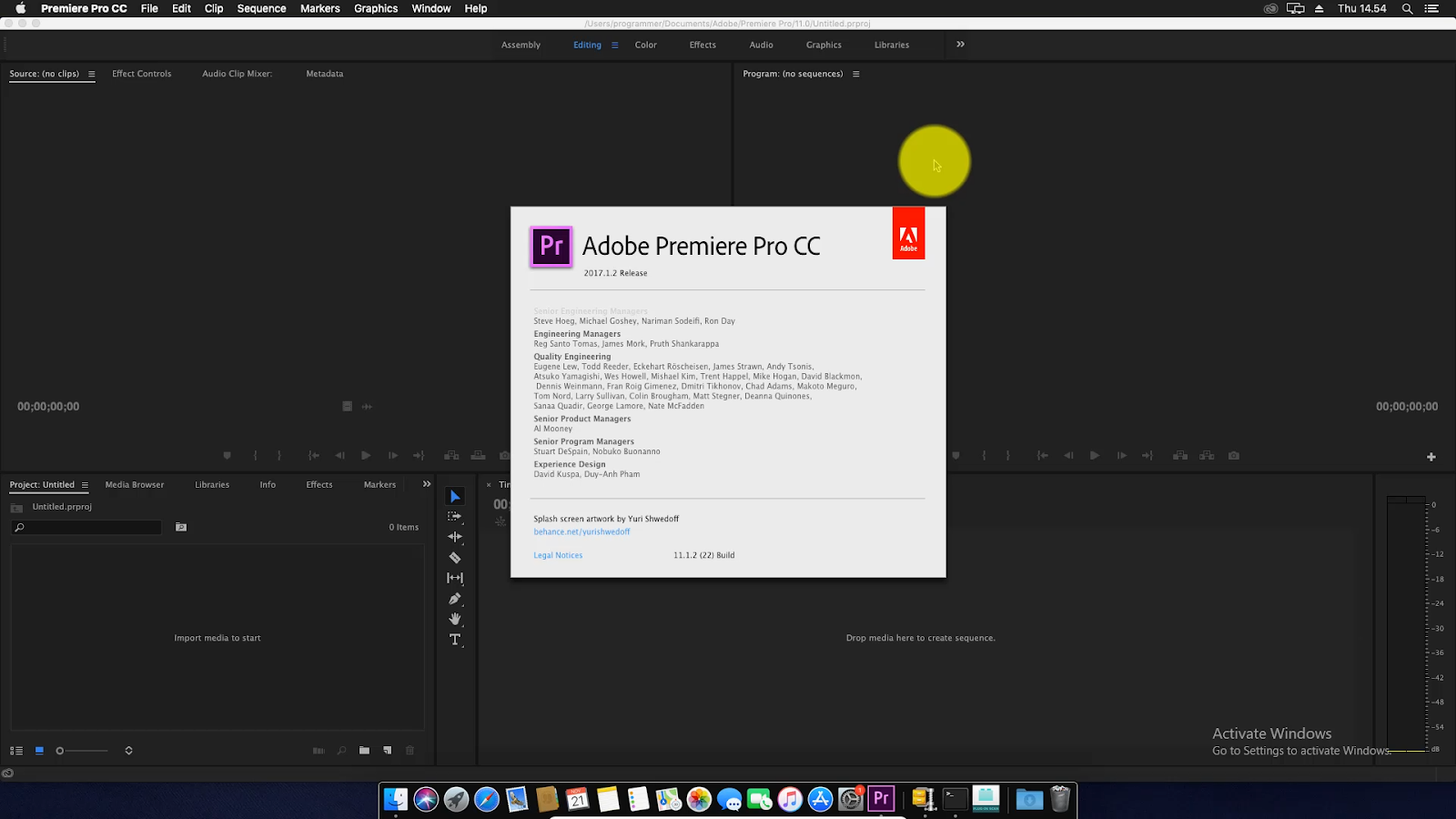Open the Sequence menu in the menu bar
The width and height of the screenshot is (1456, 819).
261,8
